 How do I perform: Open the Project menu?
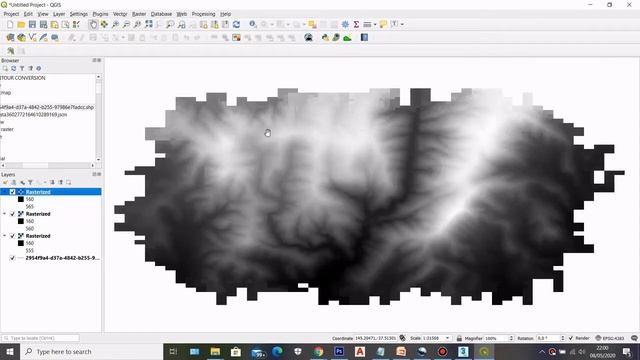pos(11,14)
